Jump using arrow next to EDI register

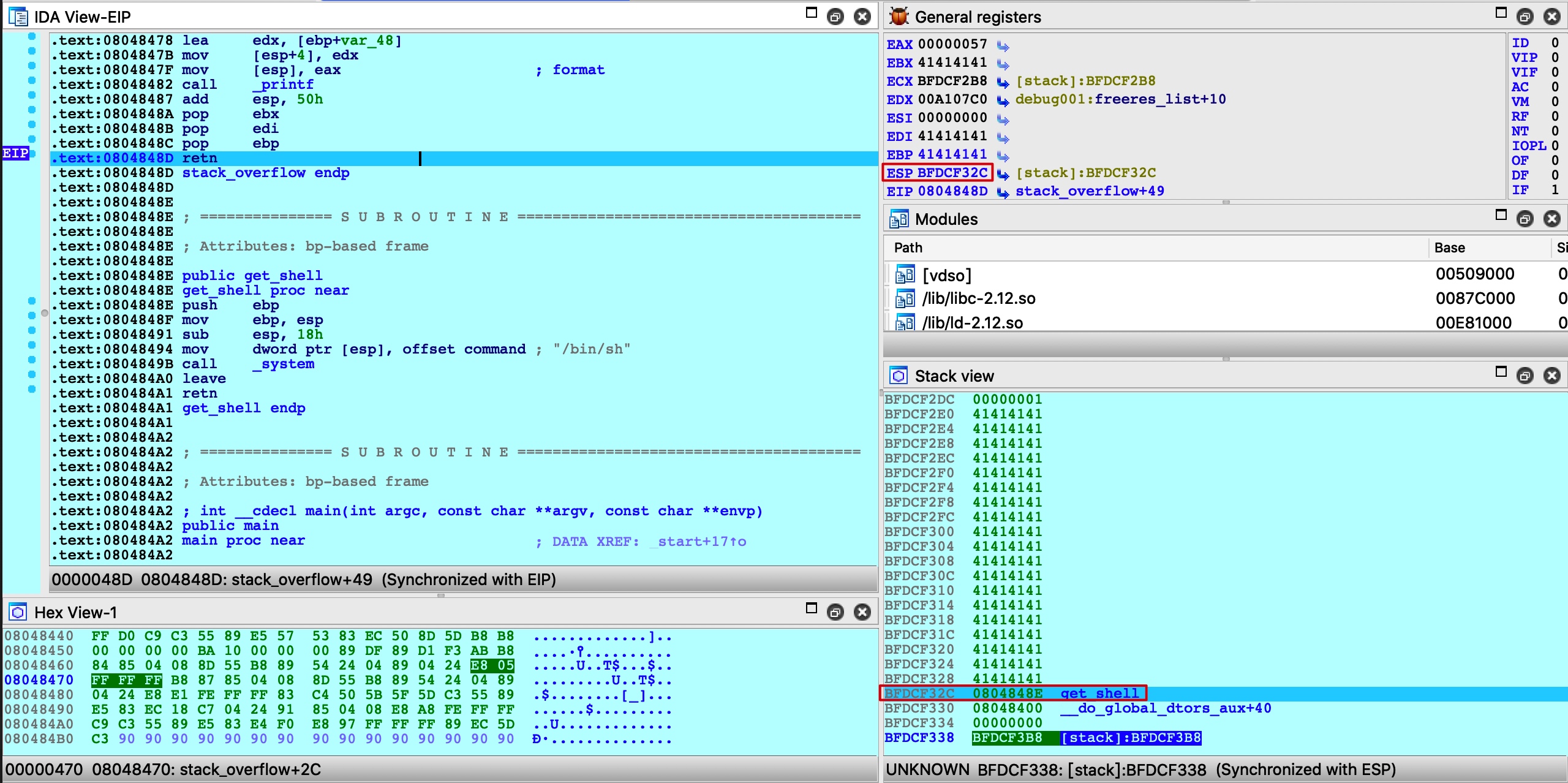click(x=1003, y=137)
